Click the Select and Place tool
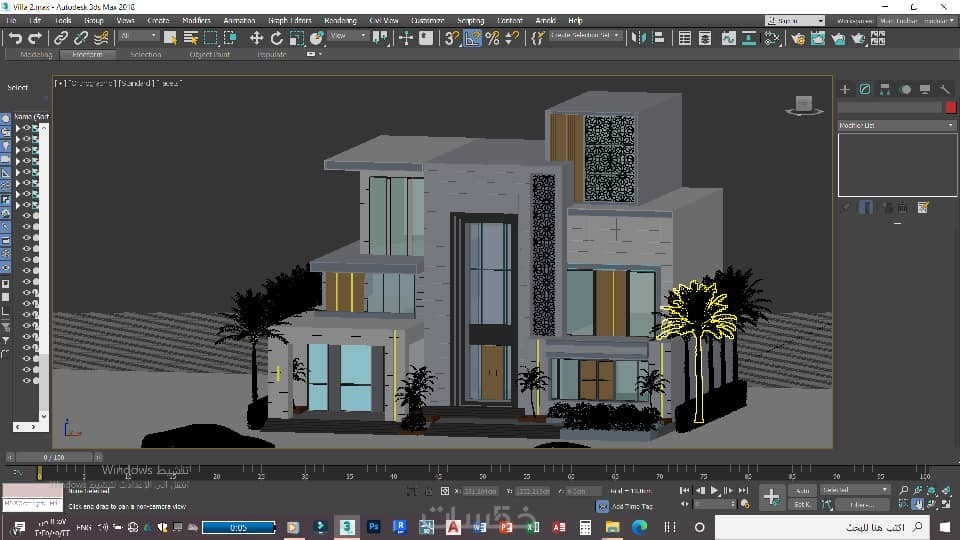Viewport: 960px width, 540px height. pos(317,38)
